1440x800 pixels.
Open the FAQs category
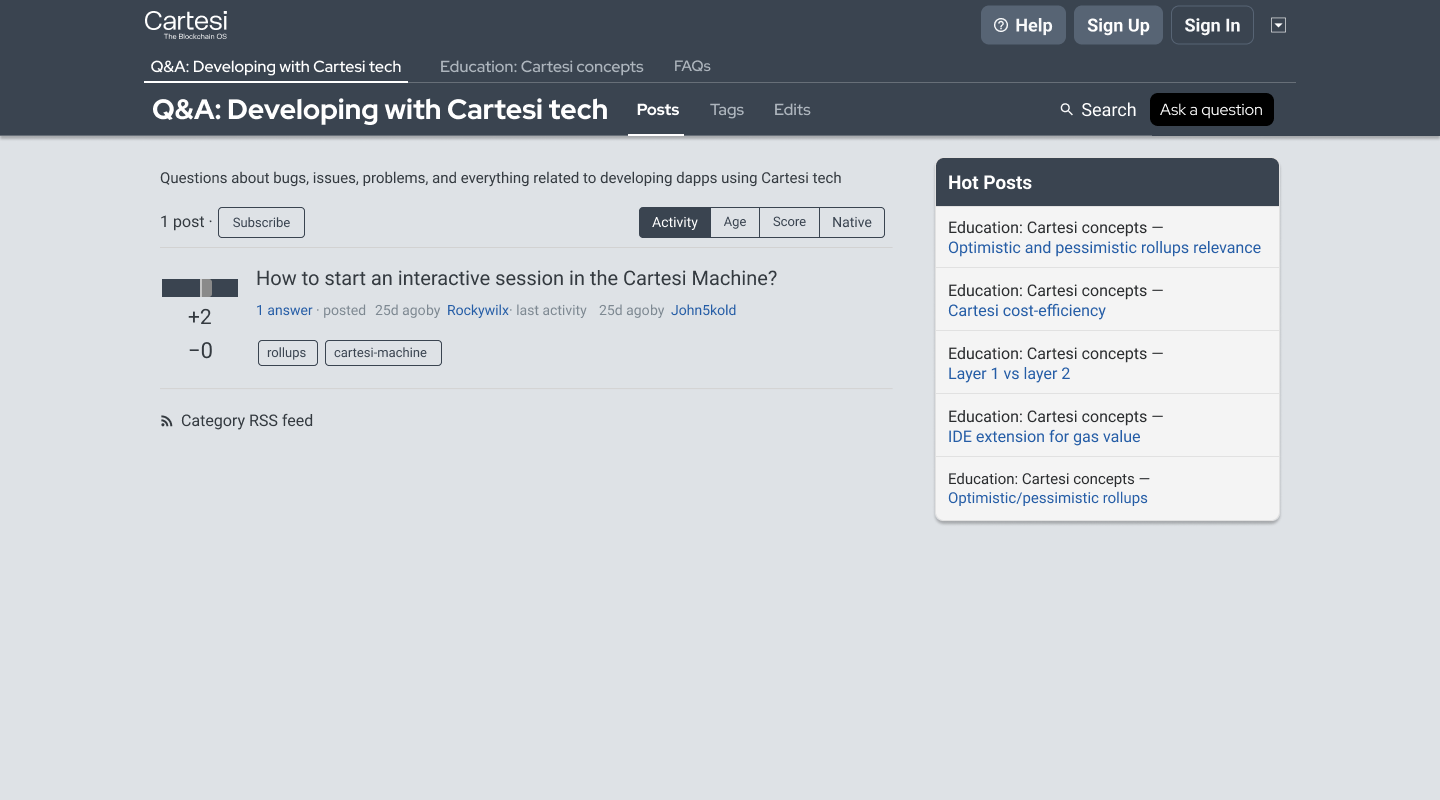[692, 66]
